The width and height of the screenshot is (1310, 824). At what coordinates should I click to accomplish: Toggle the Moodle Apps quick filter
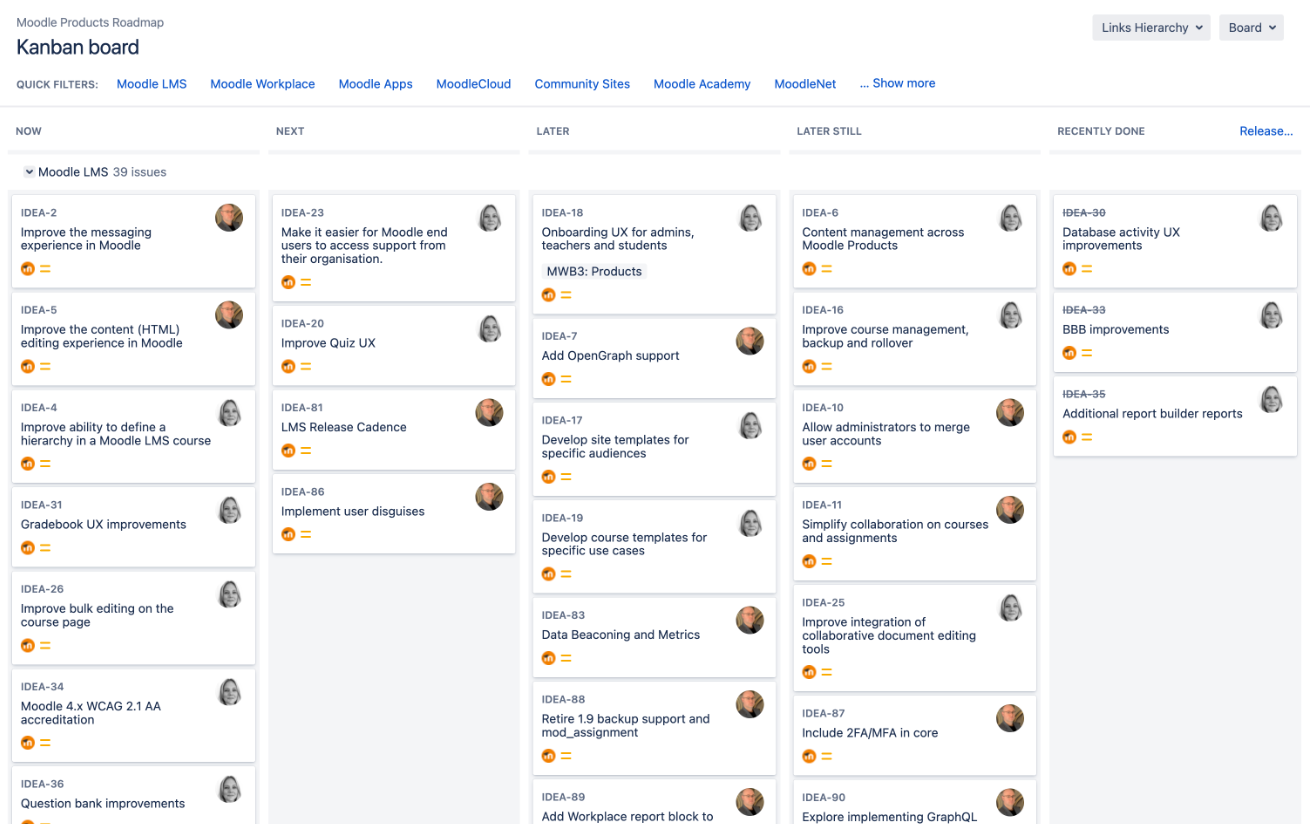click(x=376, y=84)
